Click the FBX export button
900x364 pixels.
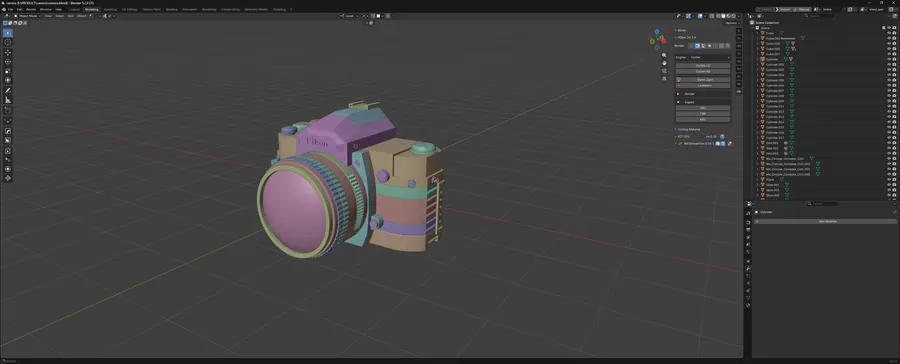tap(703, 114)
